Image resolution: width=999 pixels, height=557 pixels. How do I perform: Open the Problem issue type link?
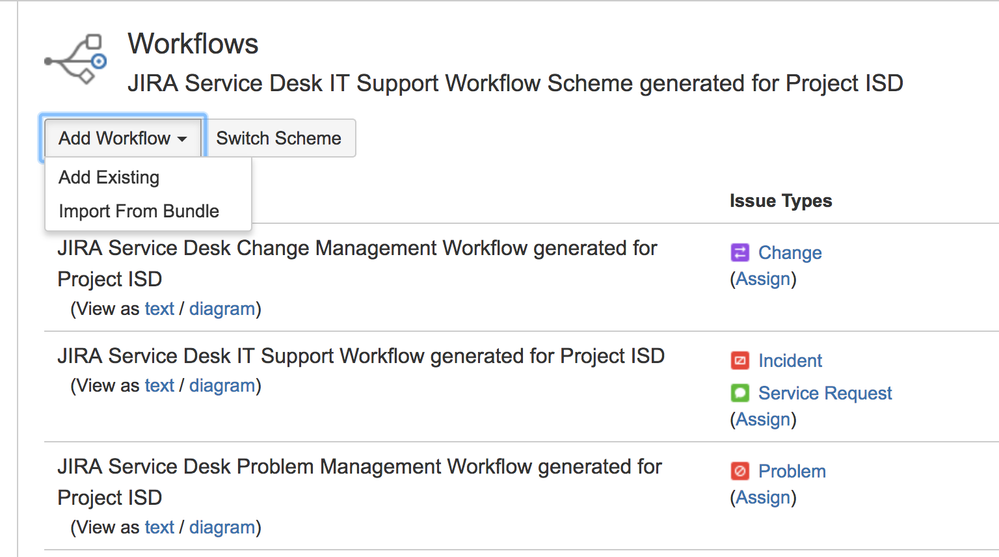(x=792, y=471)
